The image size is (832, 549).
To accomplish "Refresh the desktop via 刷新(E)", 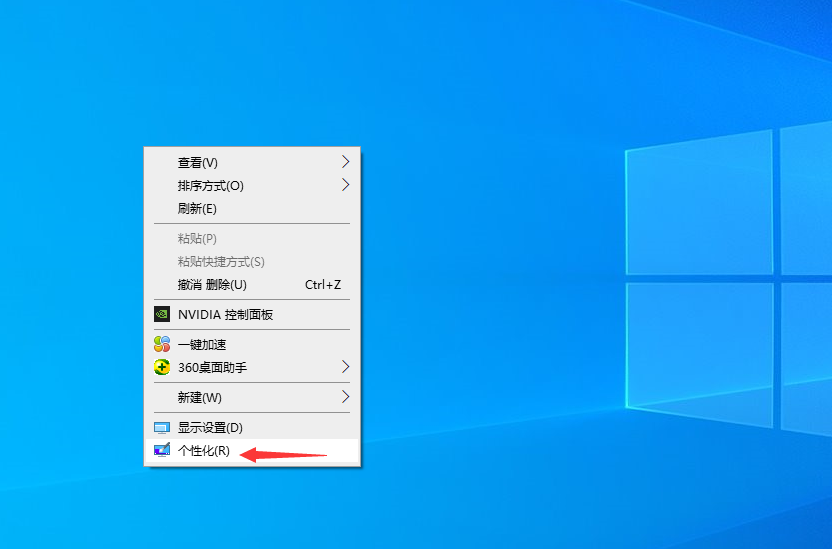I will [197, 208].
